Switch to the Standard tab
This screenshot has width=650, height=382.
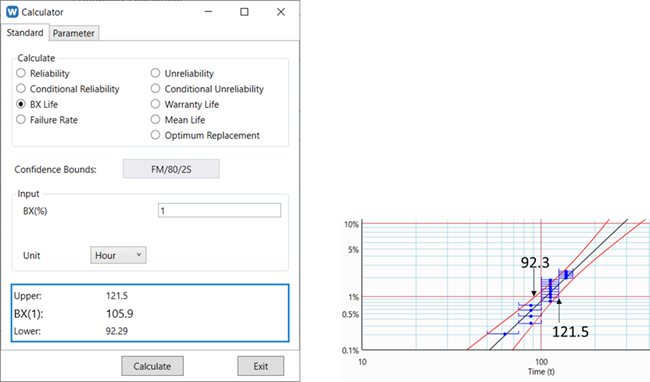[x=25, y=33]
